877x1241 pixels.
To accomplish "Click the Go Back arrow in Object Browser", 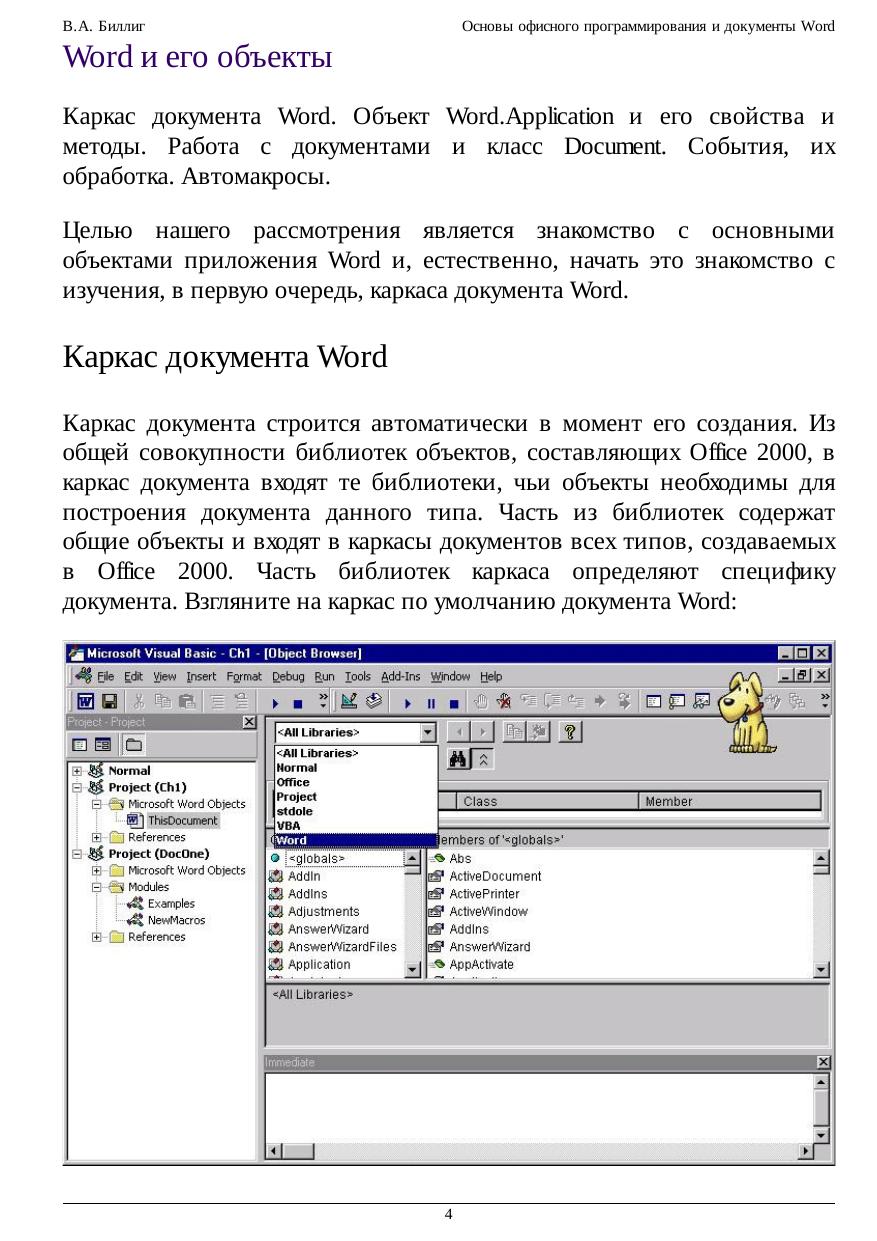I will coord(458,732).
